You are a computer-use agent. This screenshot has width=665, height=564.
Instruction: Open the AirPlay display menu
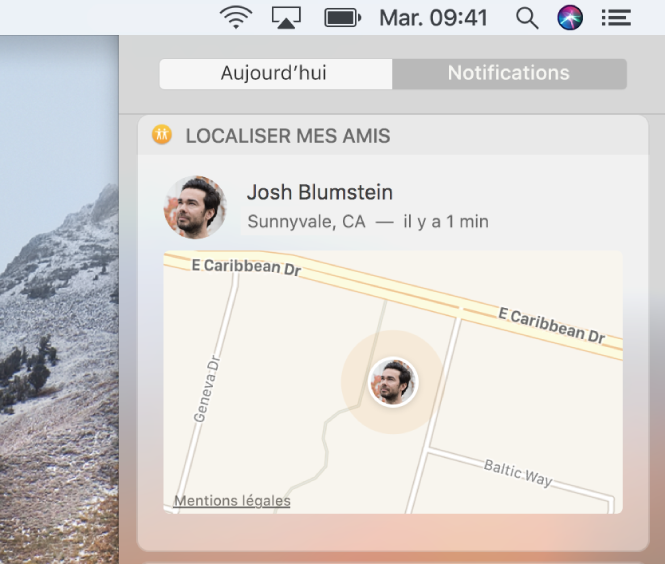click(286, 18)
